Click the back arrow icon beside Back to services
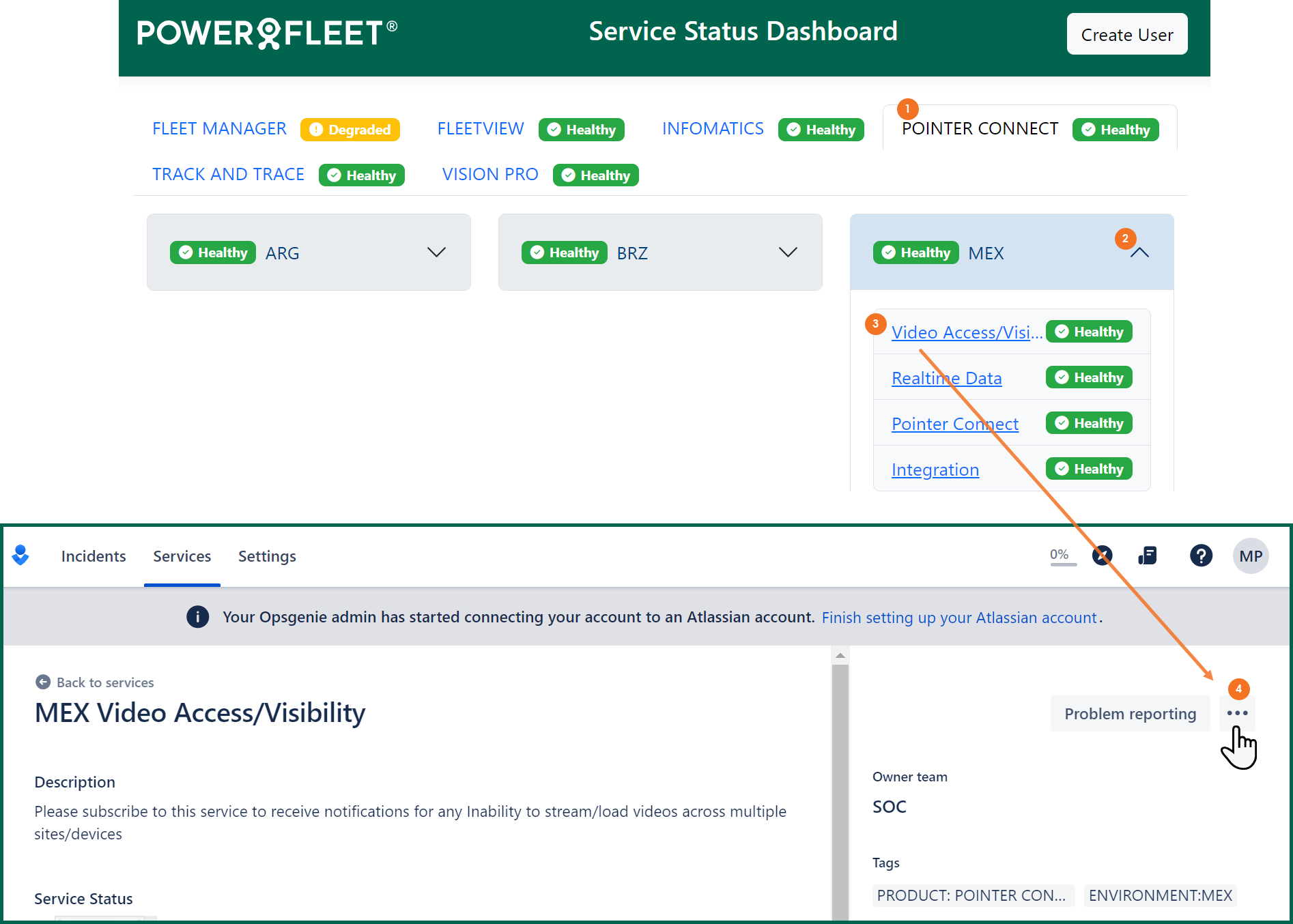 tap(43, 682)
